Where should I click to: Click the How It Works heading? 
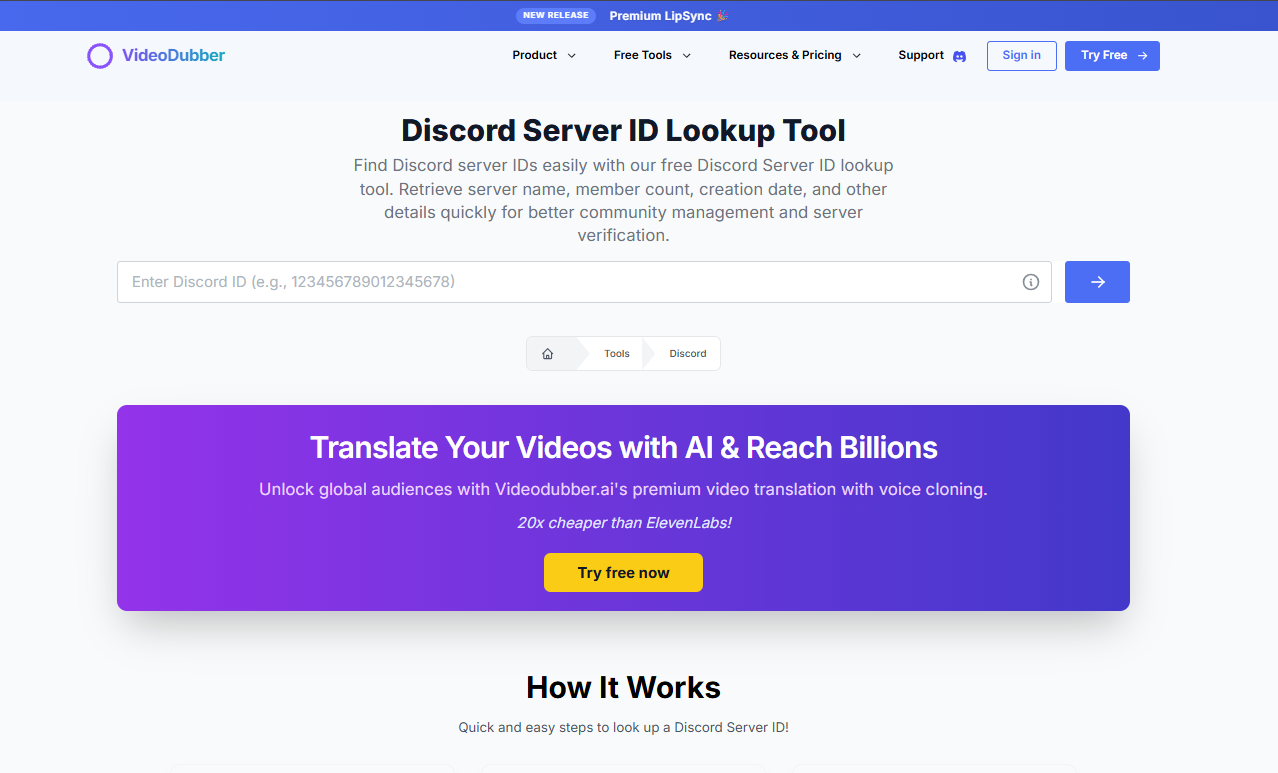pos(623,688)
